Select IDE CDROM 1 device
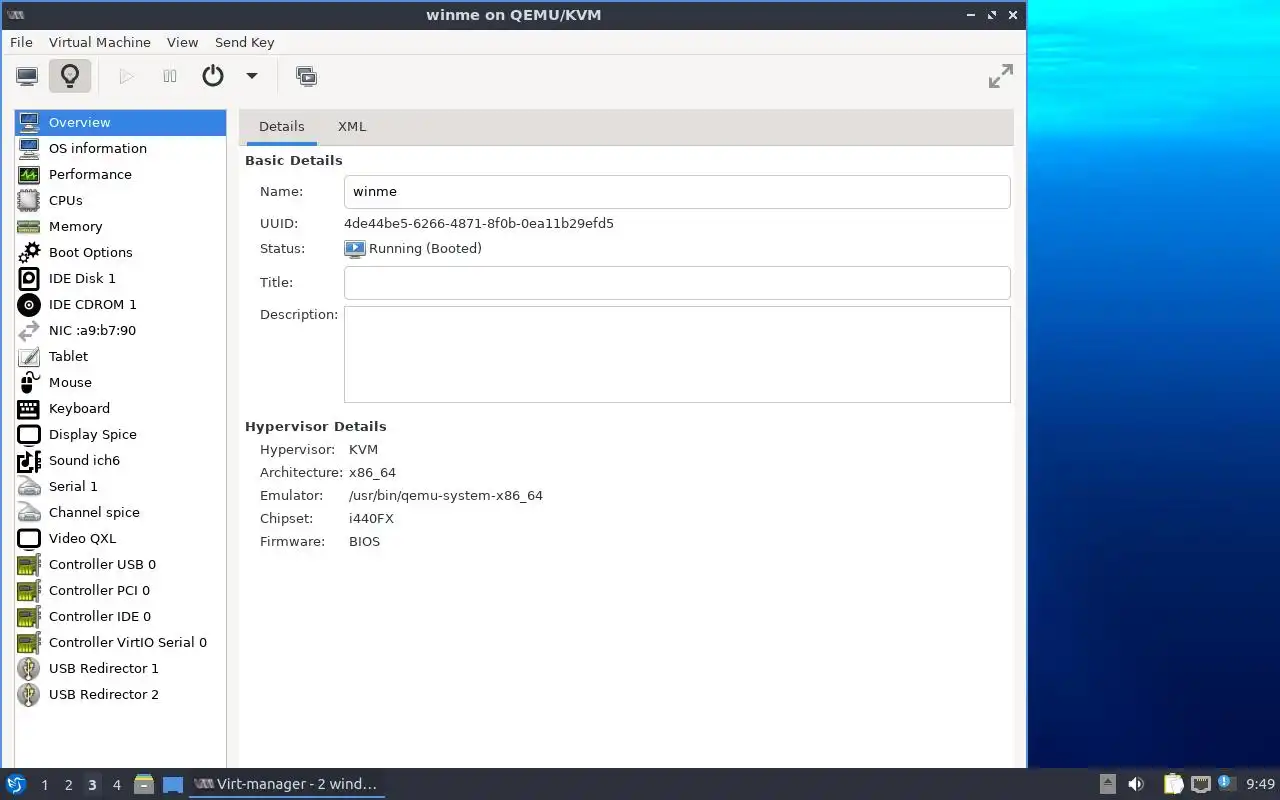 click(120, 304)
